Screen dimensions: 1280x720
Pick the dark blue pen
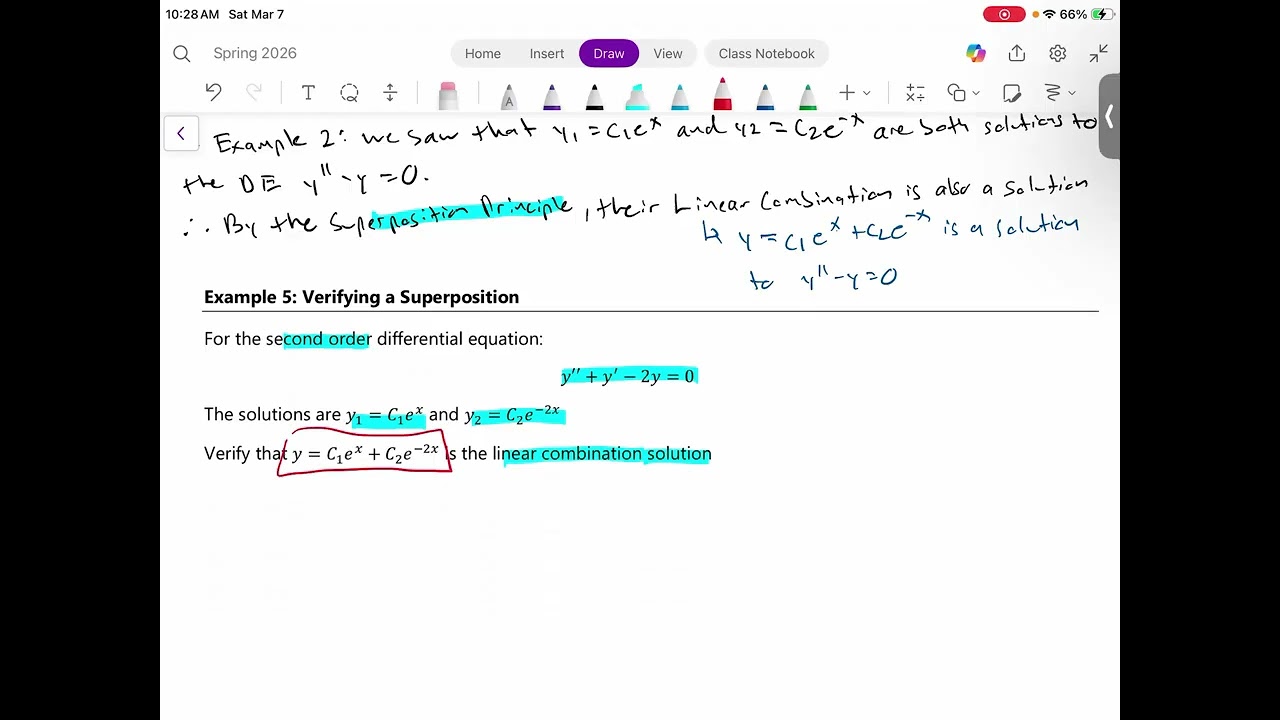(765, 96)
